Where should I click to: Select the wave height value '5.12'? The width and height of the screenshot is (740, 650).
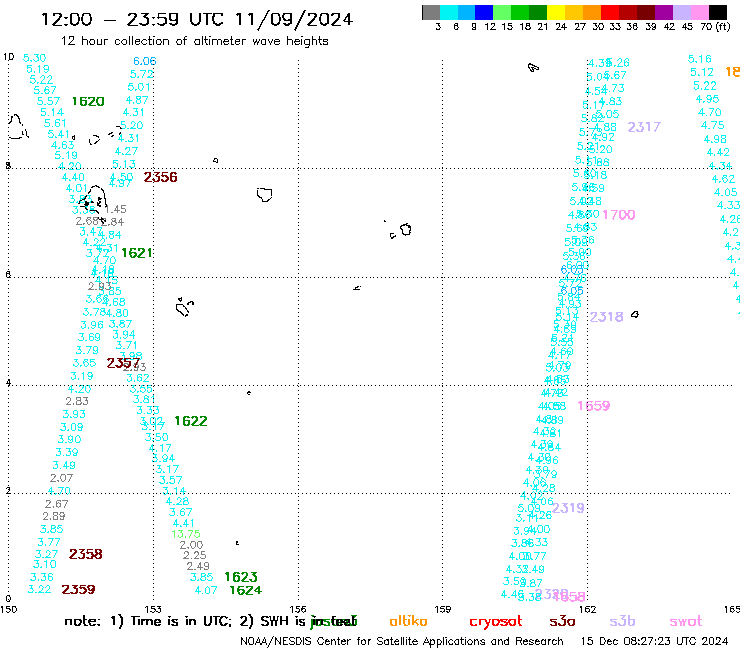click(702, 73)
